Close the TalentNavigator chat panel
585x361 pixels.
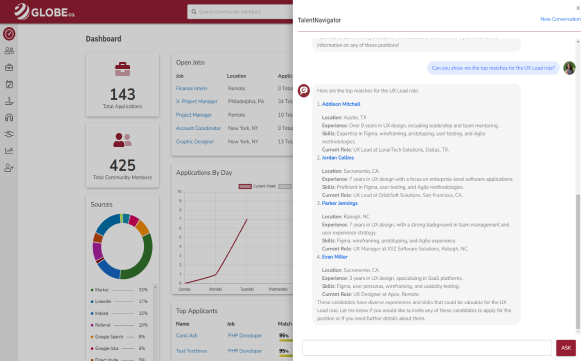[578, 8]
